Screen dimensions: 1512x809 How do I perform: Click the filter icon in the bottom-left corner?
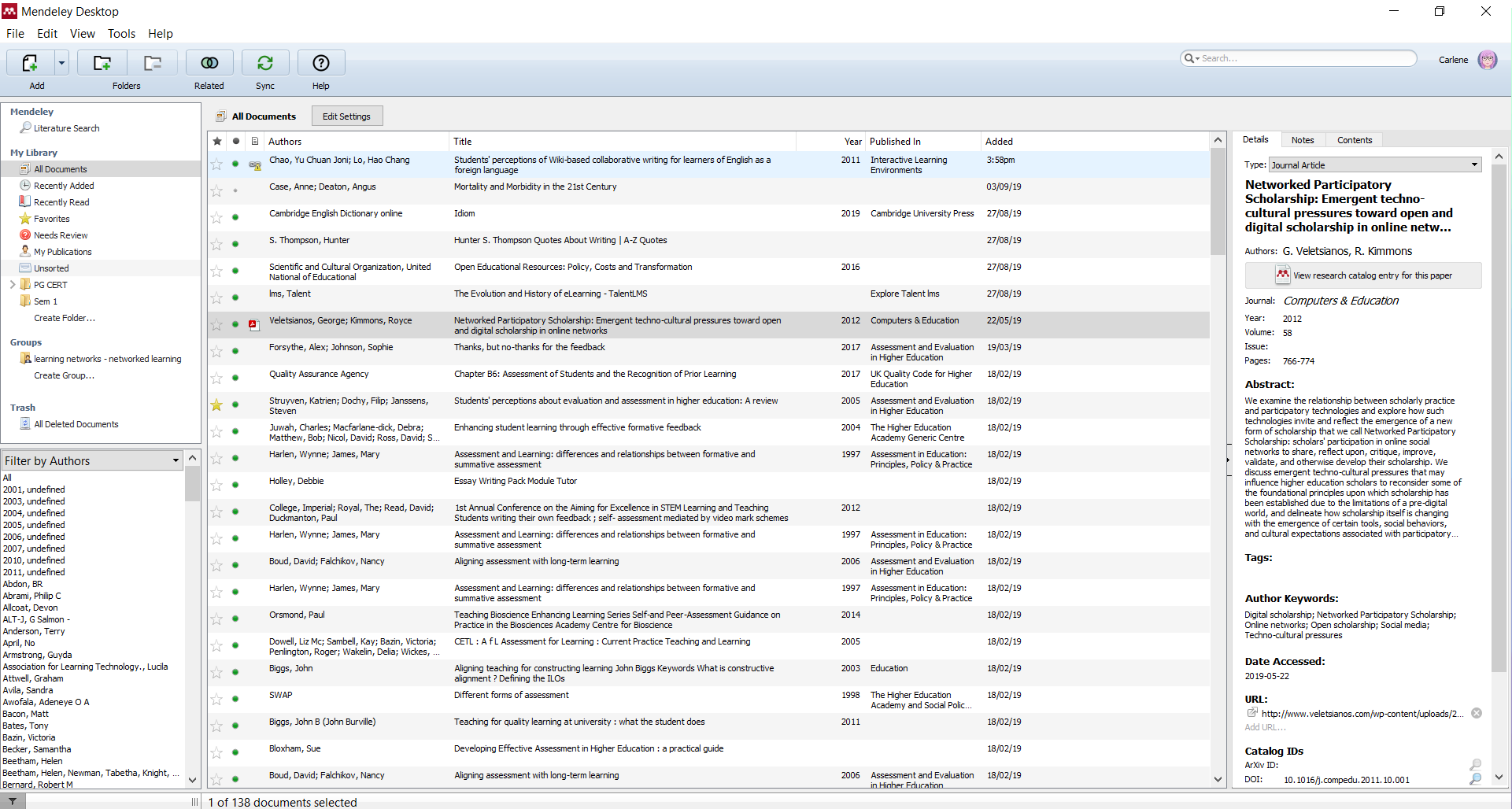[11, 800]
